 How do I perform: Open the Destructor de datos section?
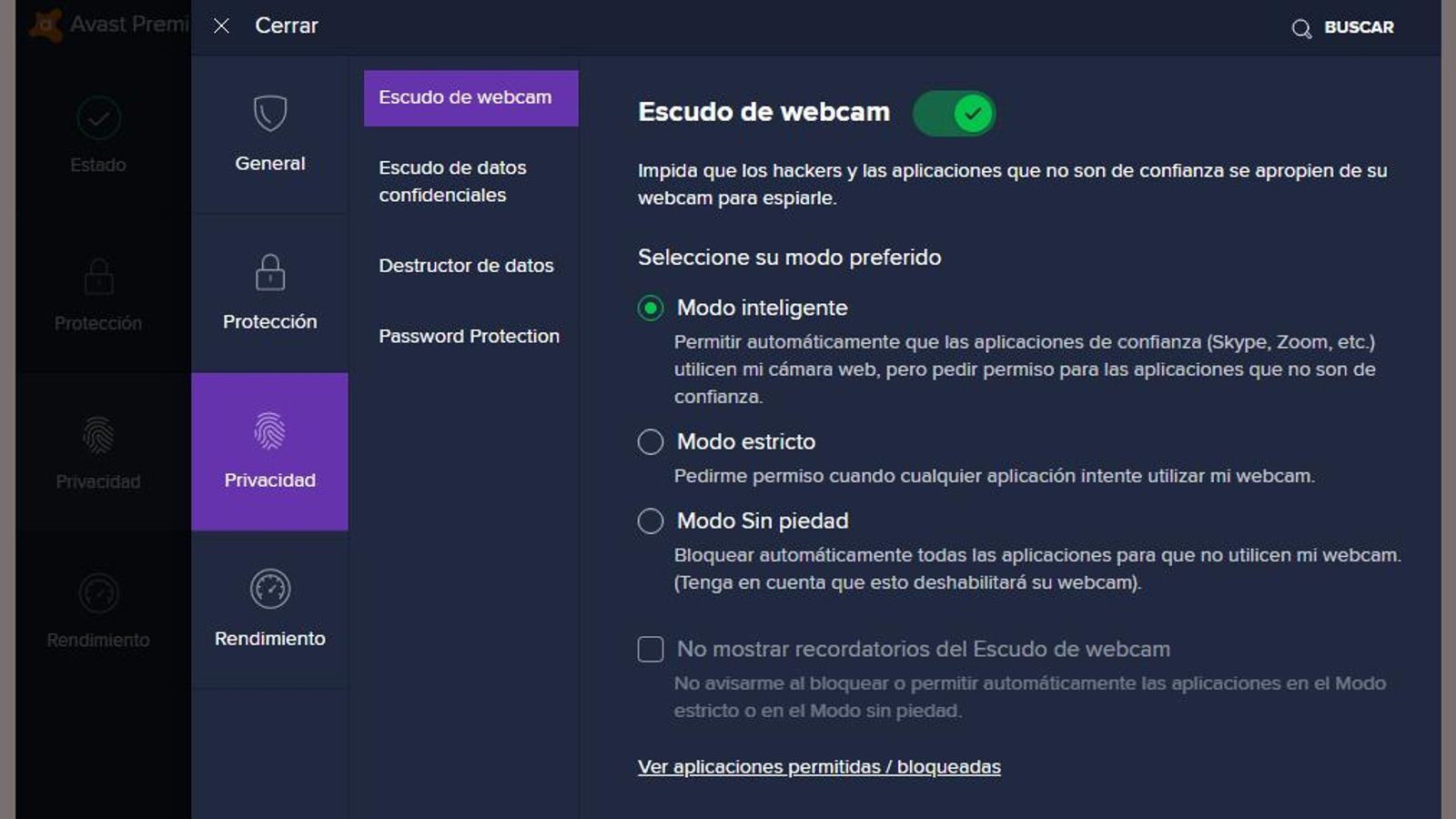(465, 266)
